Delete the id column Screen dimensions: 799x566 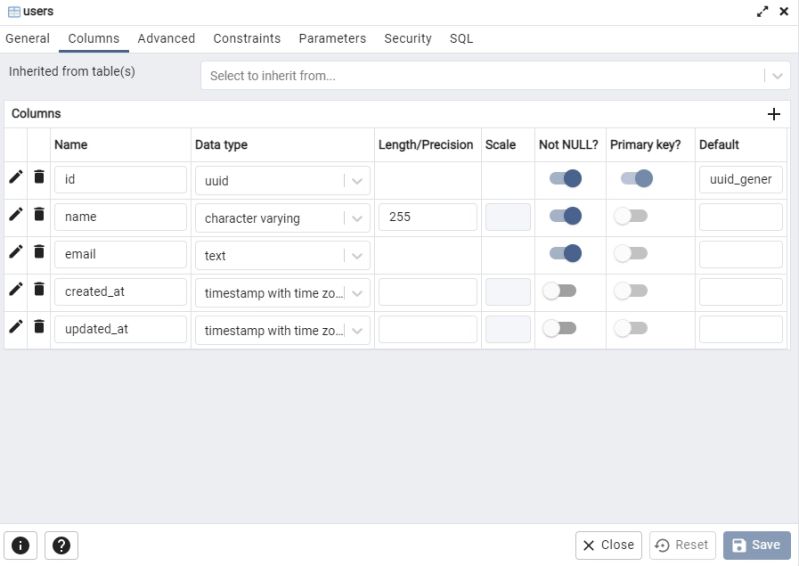click(x=39, y=177)
